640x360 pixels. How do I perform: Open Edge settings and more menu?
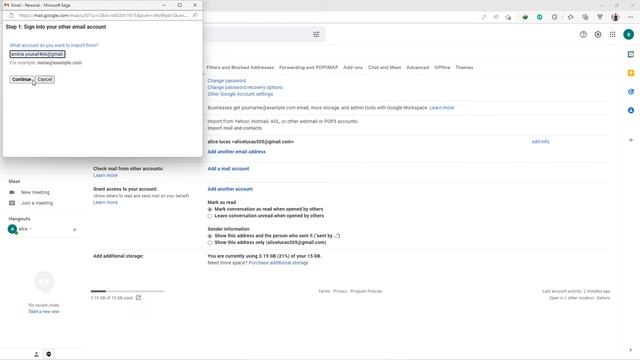coord(630,17)
